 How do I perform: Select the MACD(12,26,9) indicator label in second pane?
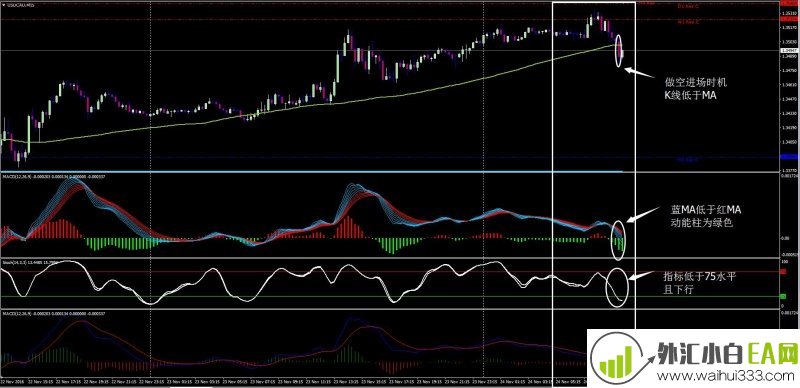coord(16,177)
